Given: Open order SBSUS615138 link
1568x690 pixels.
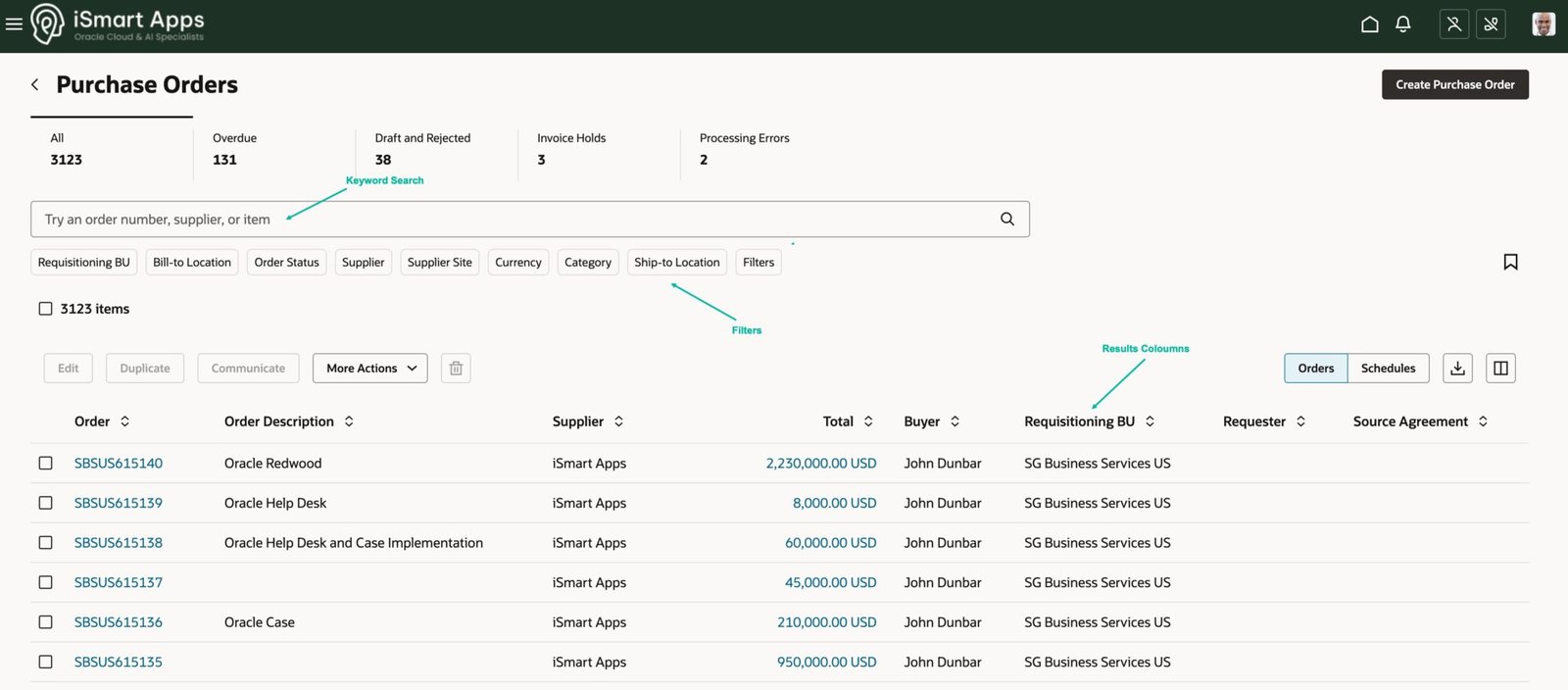Looking at the screenshot, I should 119,542.
